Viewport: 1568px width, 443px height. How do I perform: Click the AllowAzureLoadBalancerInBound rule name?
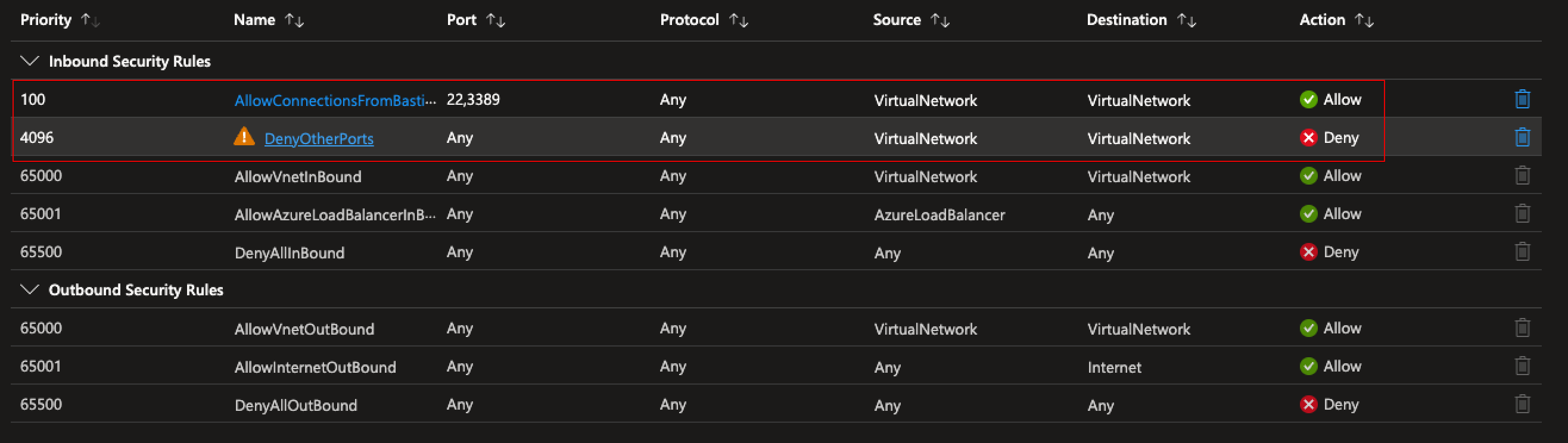coord(335,215)
